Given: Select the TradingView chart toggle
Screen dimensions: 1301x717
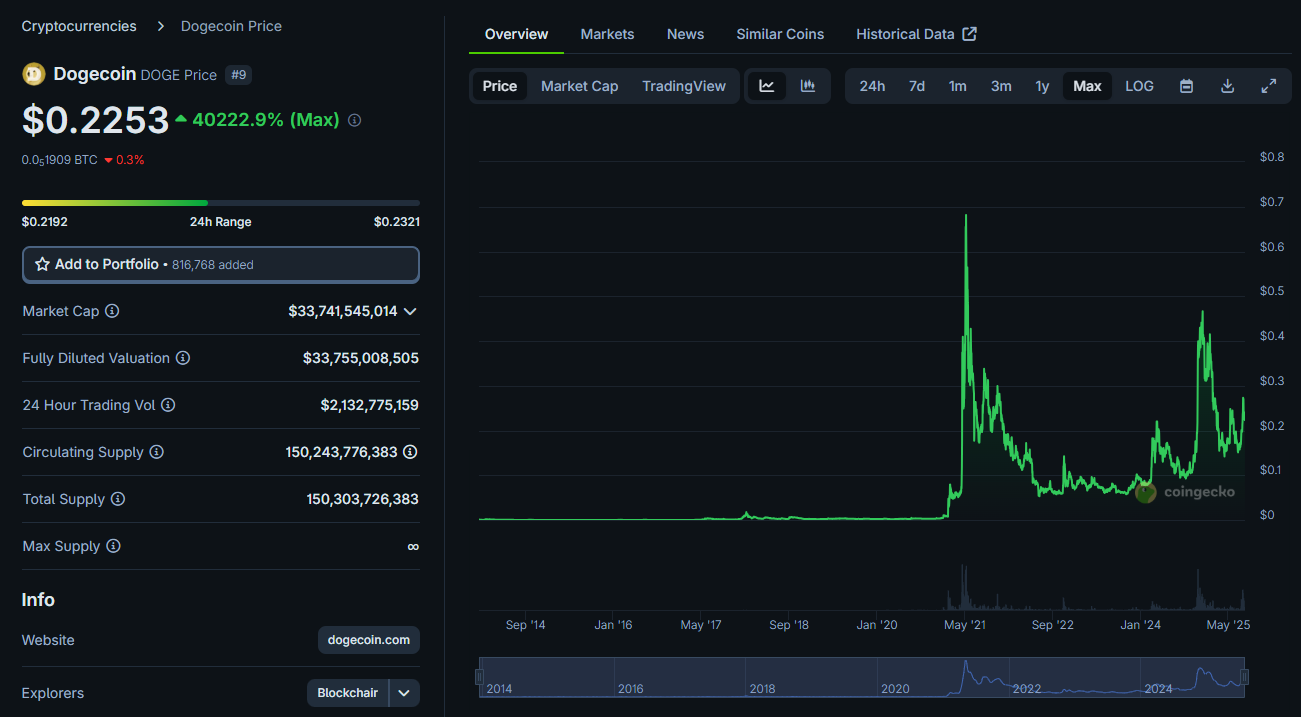Looking at the screenshot, I should tap(684, 86).
